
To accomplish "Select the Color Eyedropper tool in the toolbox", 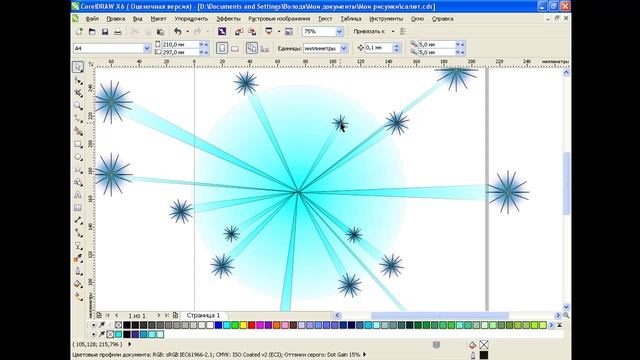I will coord(78,258).
